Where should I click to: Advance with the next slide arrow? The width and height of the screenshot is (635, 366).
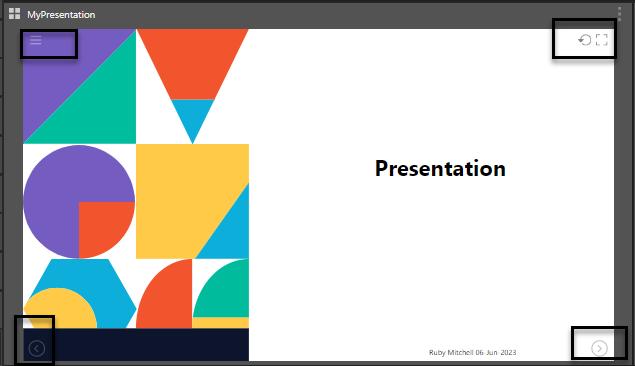click(599, 348)
